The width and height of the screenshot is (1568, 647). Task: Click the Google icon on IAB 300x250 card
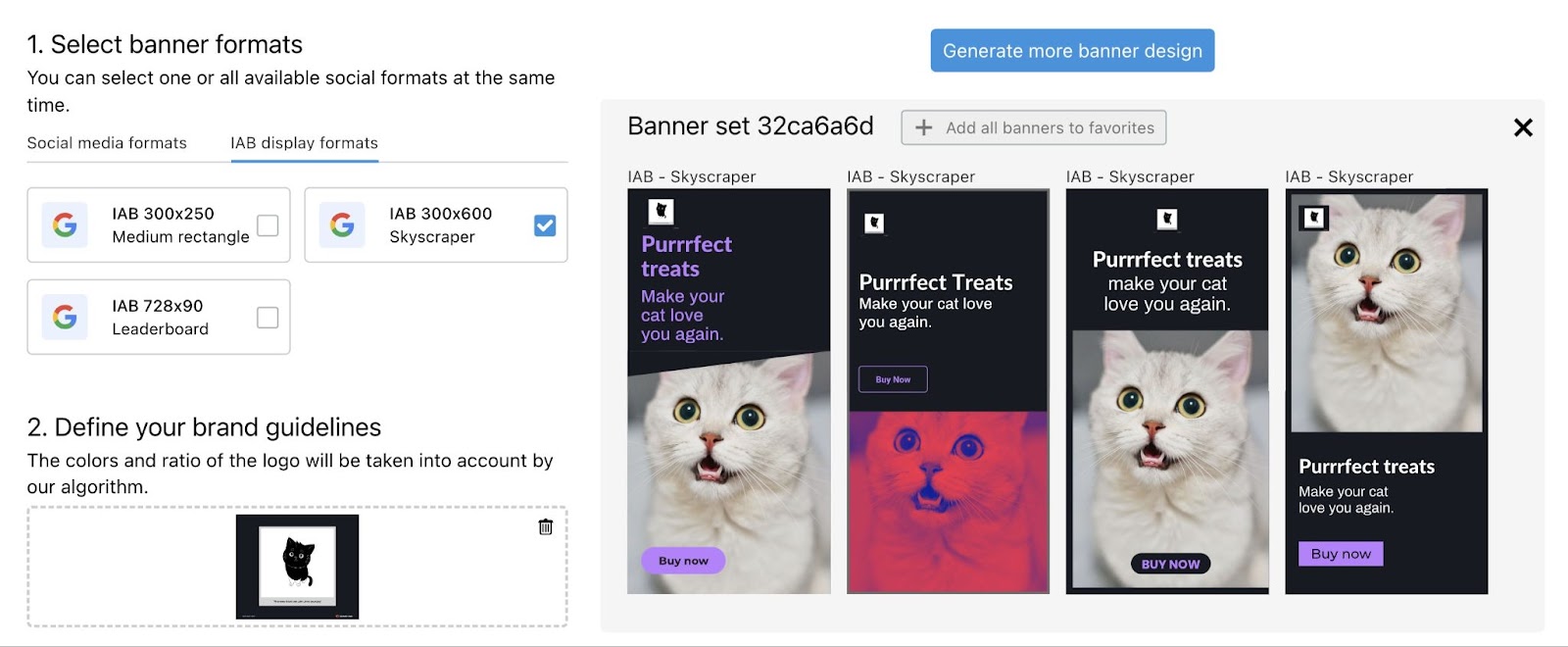pos(65,225)
